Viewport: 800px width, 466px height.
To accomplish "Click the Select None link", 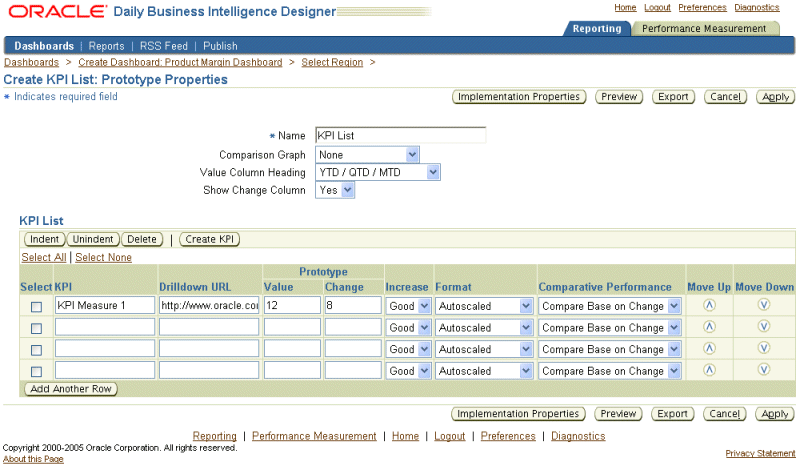I will (x=103, y=257).
